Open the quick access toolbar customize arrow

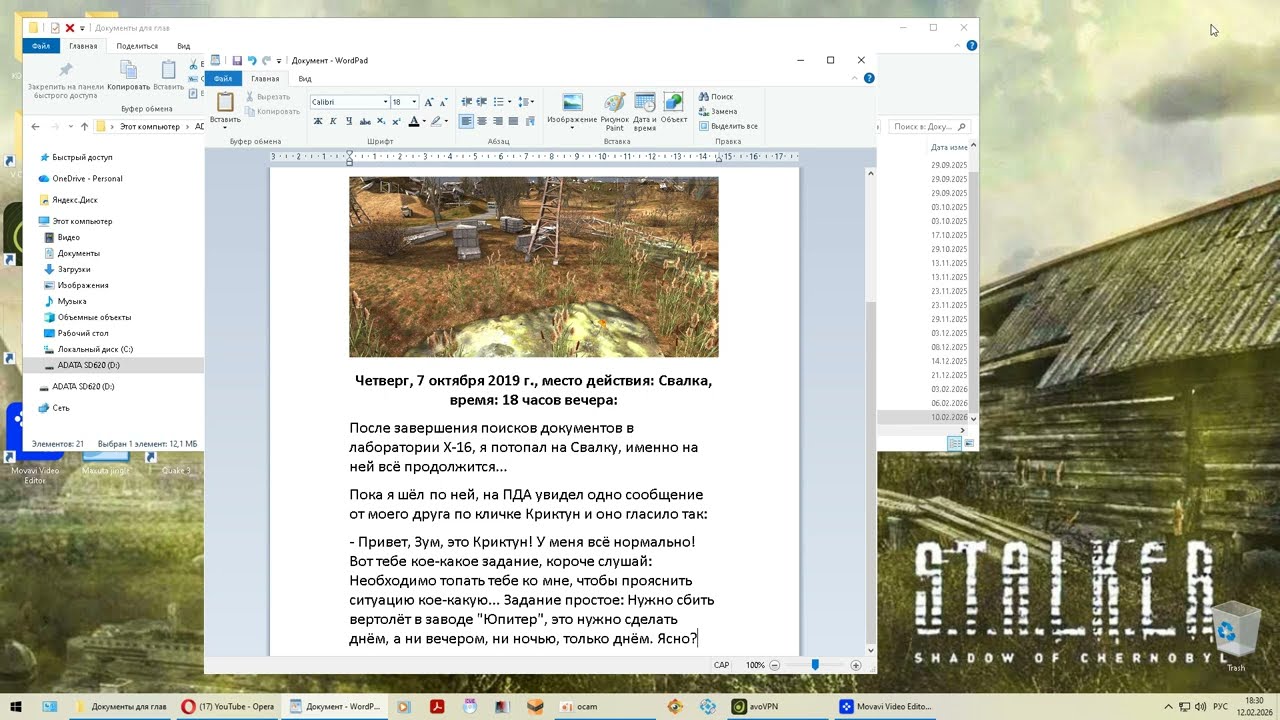pyautogui.click(x=279, y=61)
